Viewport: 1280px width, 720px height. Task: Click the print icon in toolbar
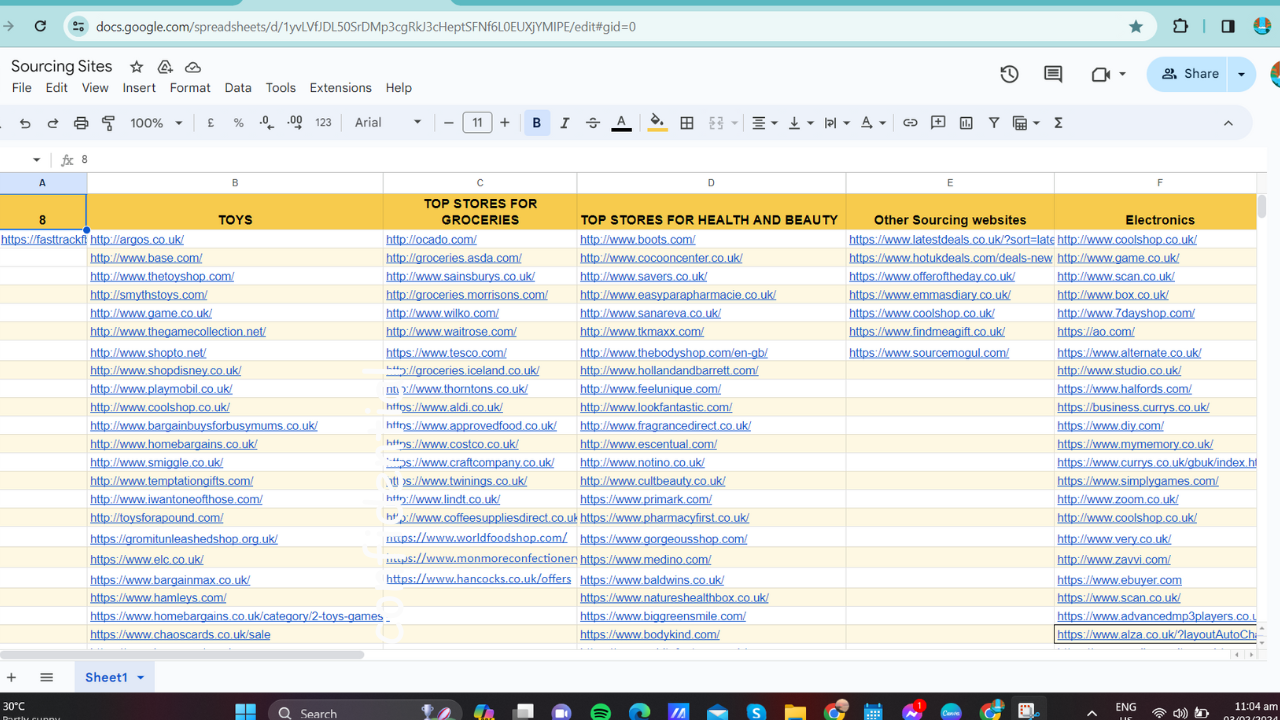pos(81,123)
